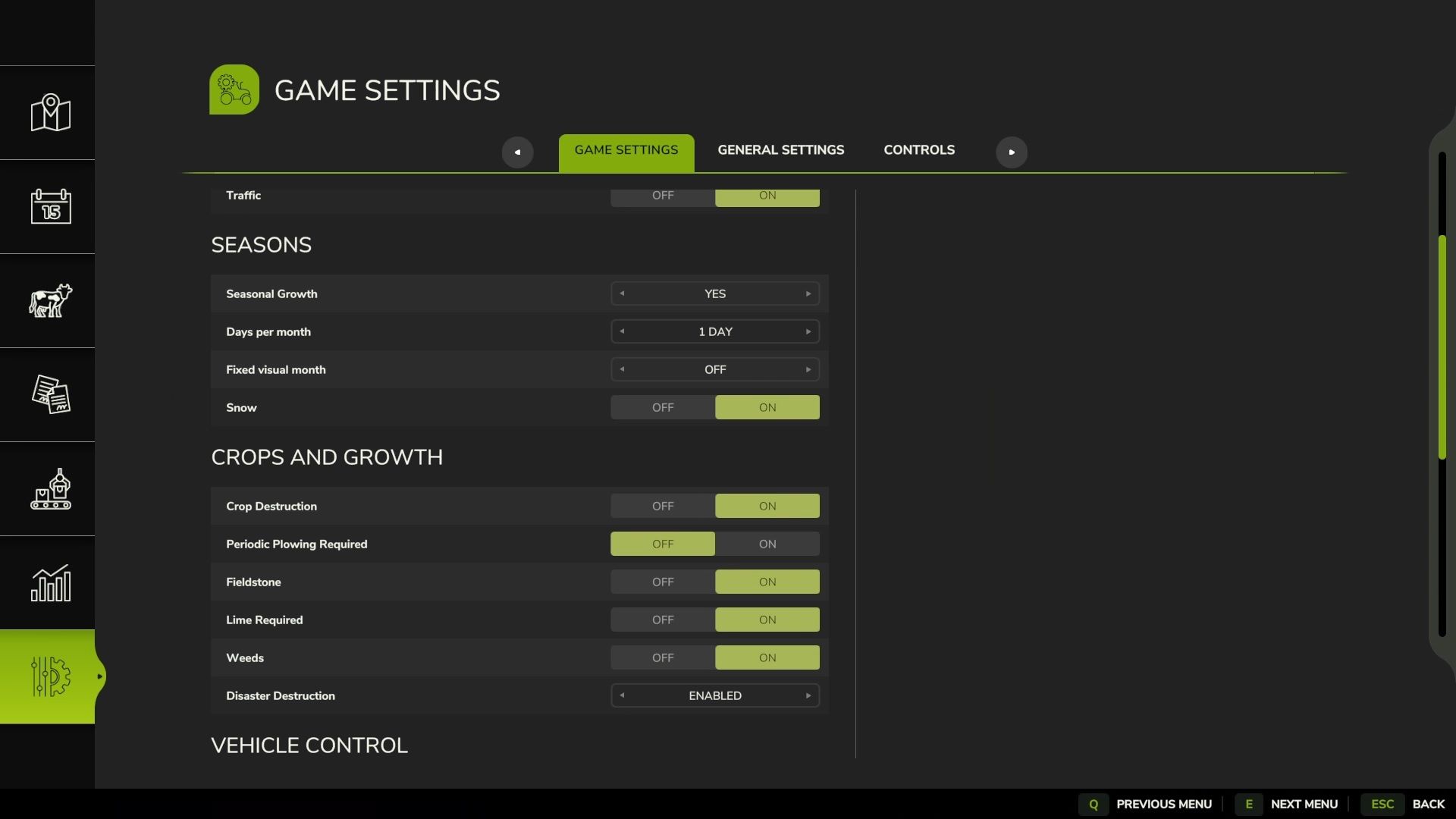The width and height of the screenshot is (1456, 819).
Task: Turn Snow off
Action: (662, 407)
